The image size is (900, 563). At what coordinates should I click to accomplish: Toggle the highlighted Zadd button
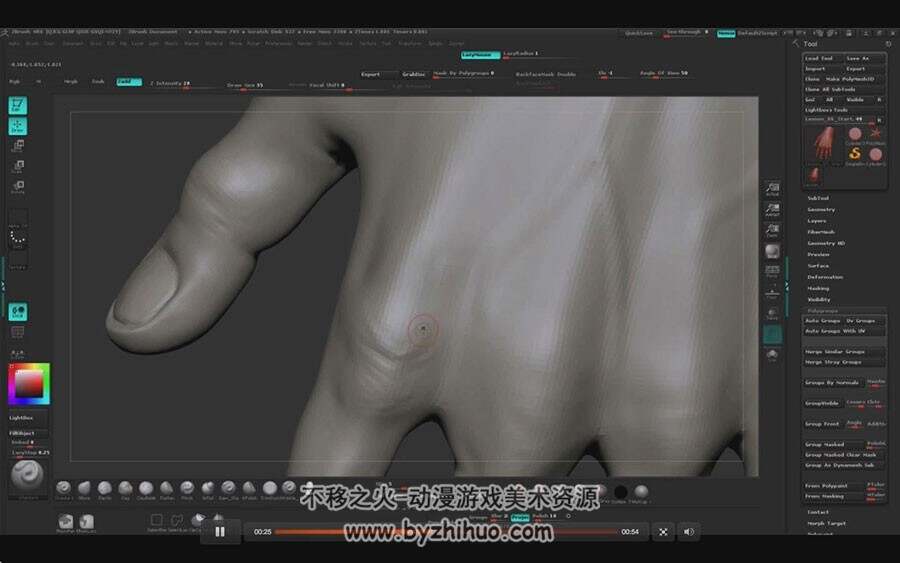pos(129,82)
